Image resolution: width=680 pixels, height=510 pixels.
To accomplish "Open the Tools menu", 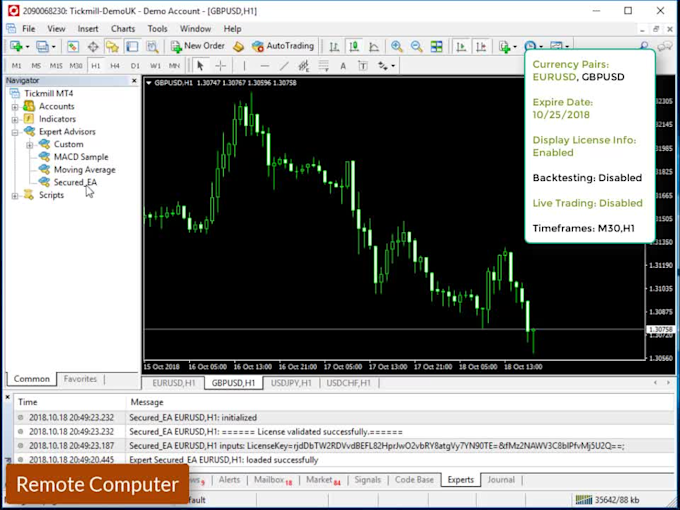I will pos(157,29).
